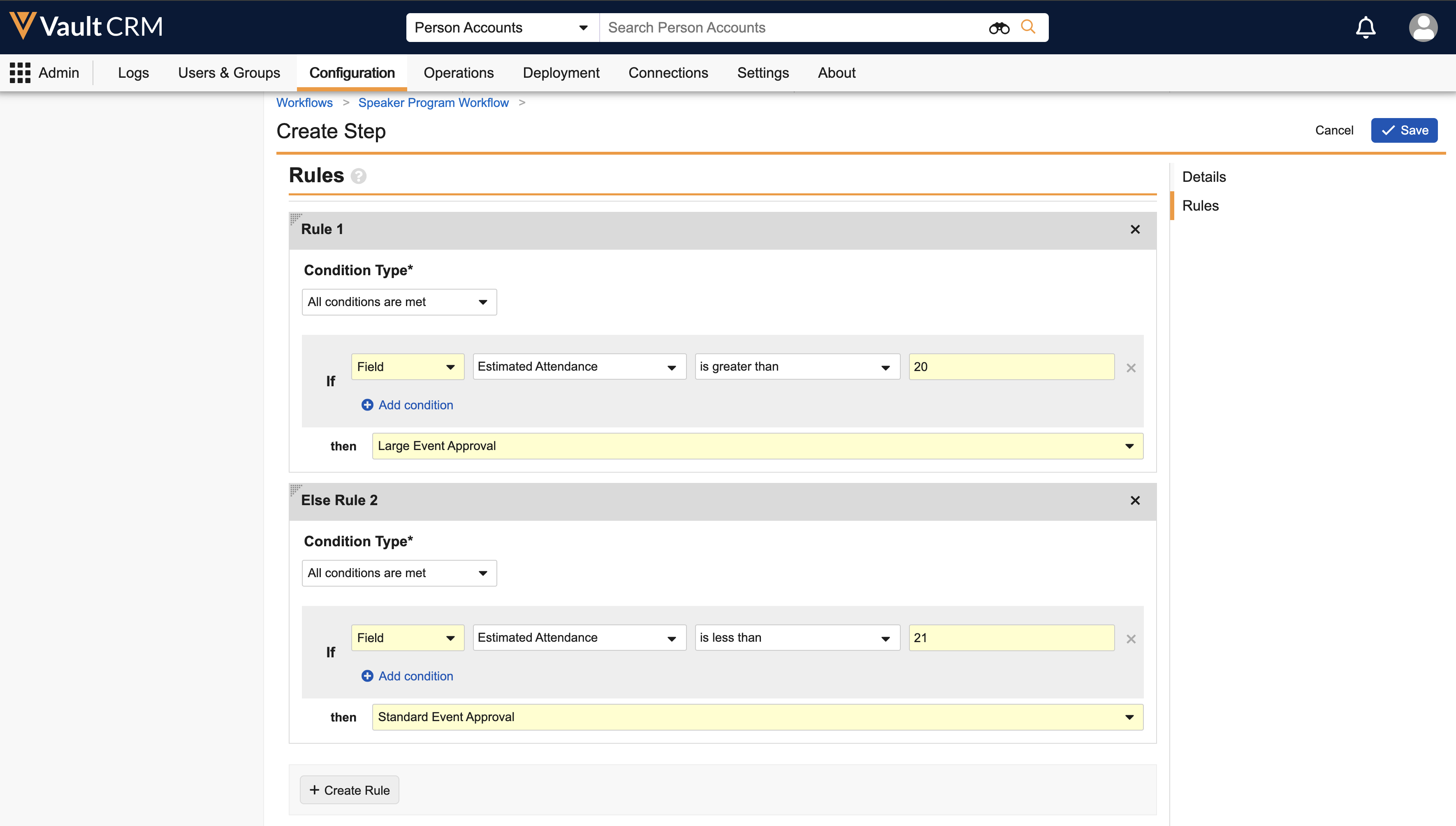Grab the Rule 1 drag handle

[295, 218]
